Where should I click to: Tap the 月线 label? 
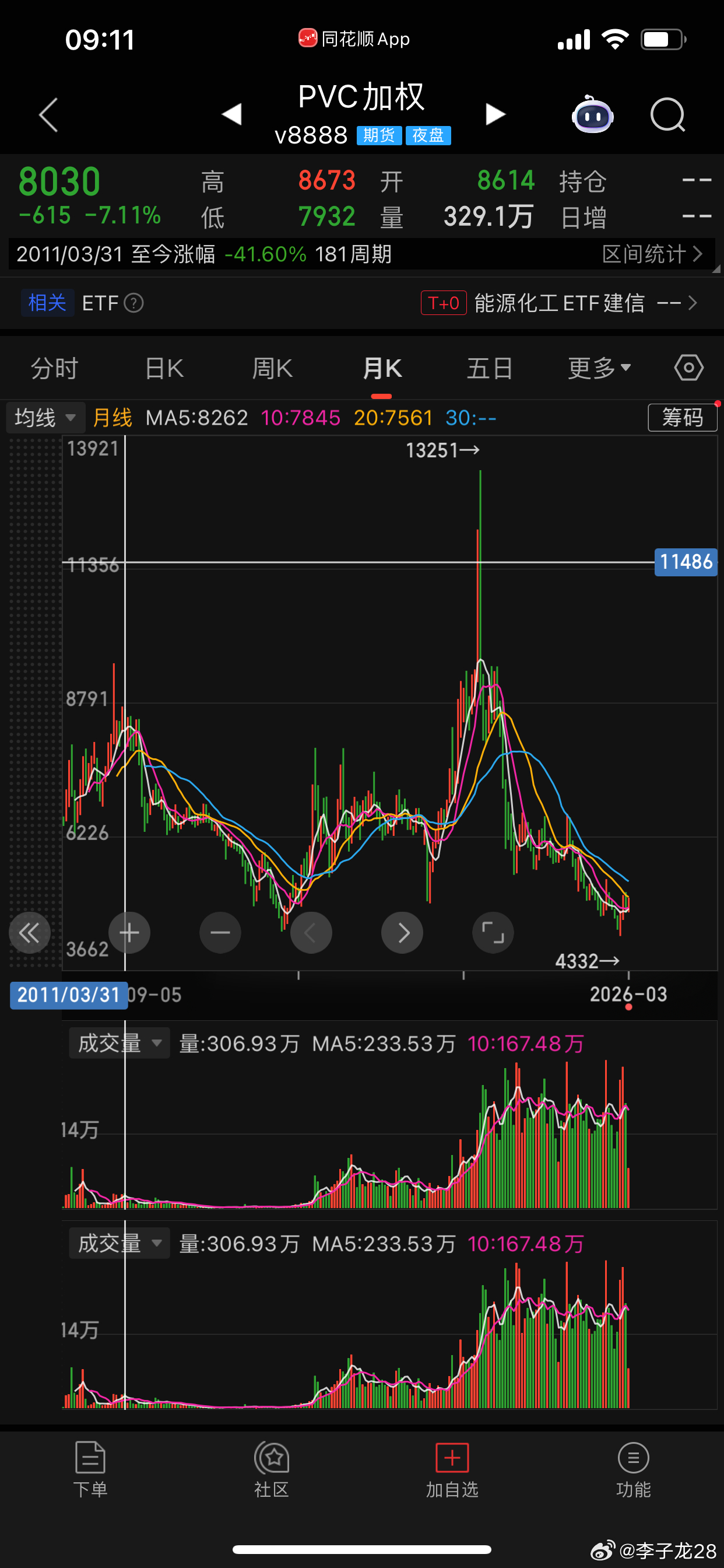coord(113,418)
